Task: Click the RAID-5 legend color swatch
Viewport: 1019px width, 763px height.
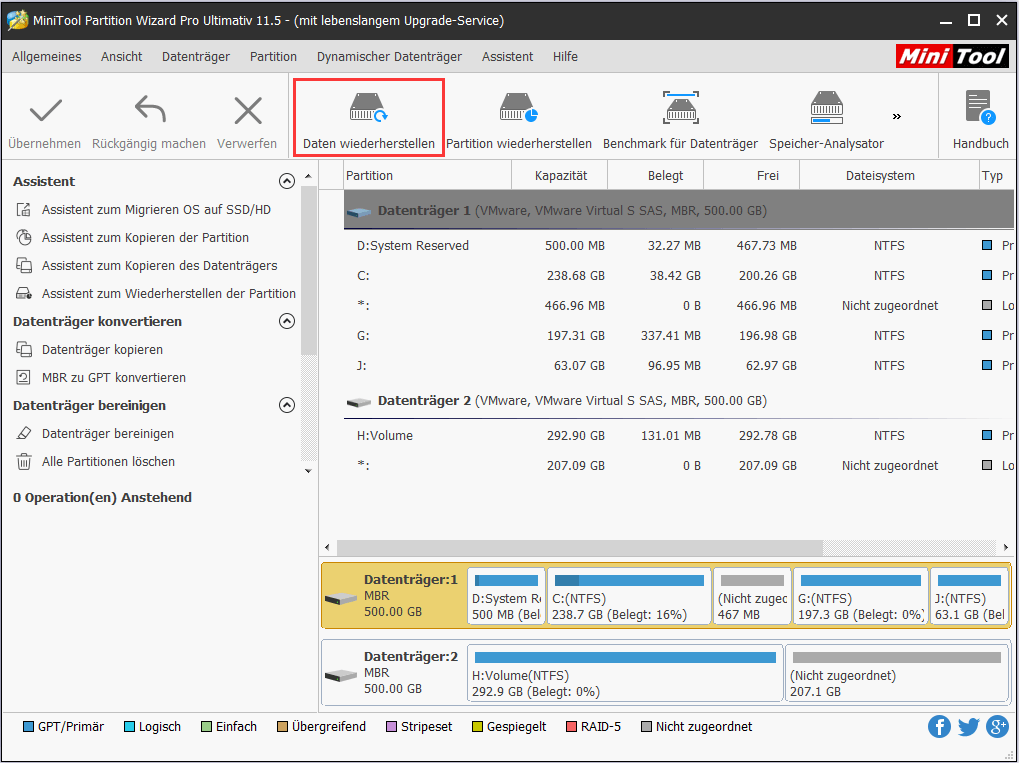Action: [571, 727]
